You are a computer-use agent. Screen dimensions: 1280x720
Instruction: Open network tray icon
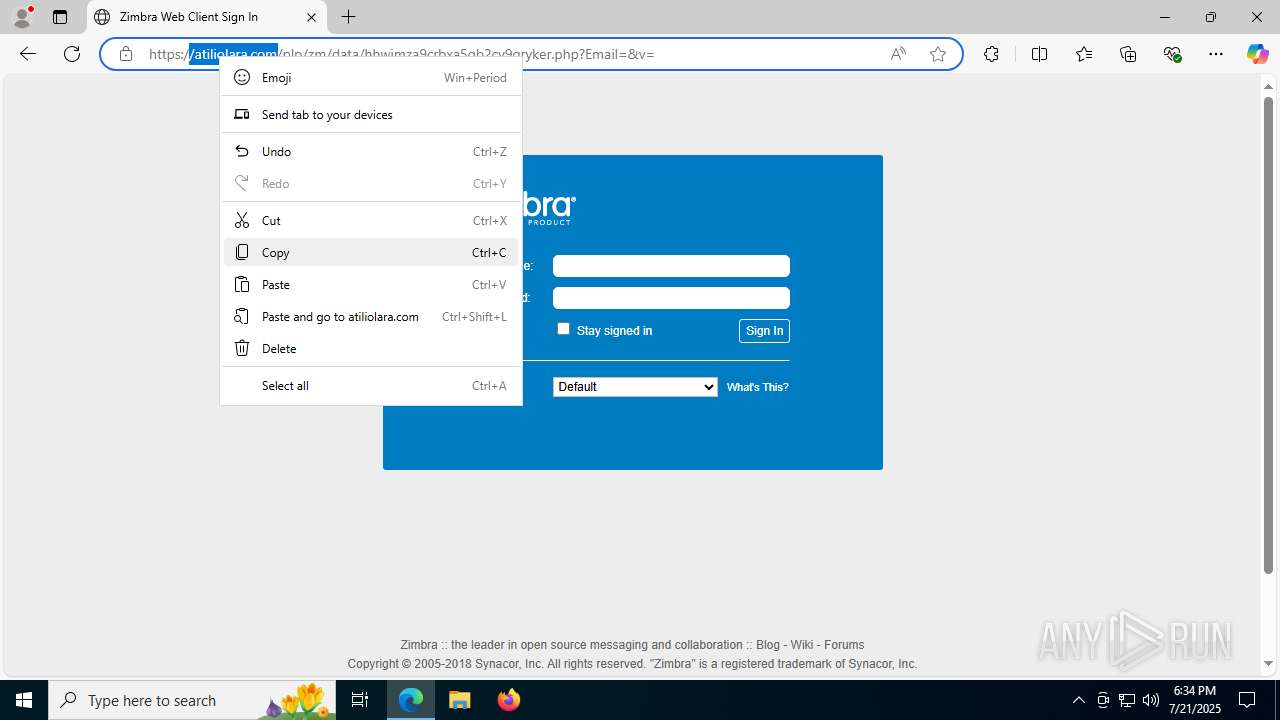[1126, 700]
